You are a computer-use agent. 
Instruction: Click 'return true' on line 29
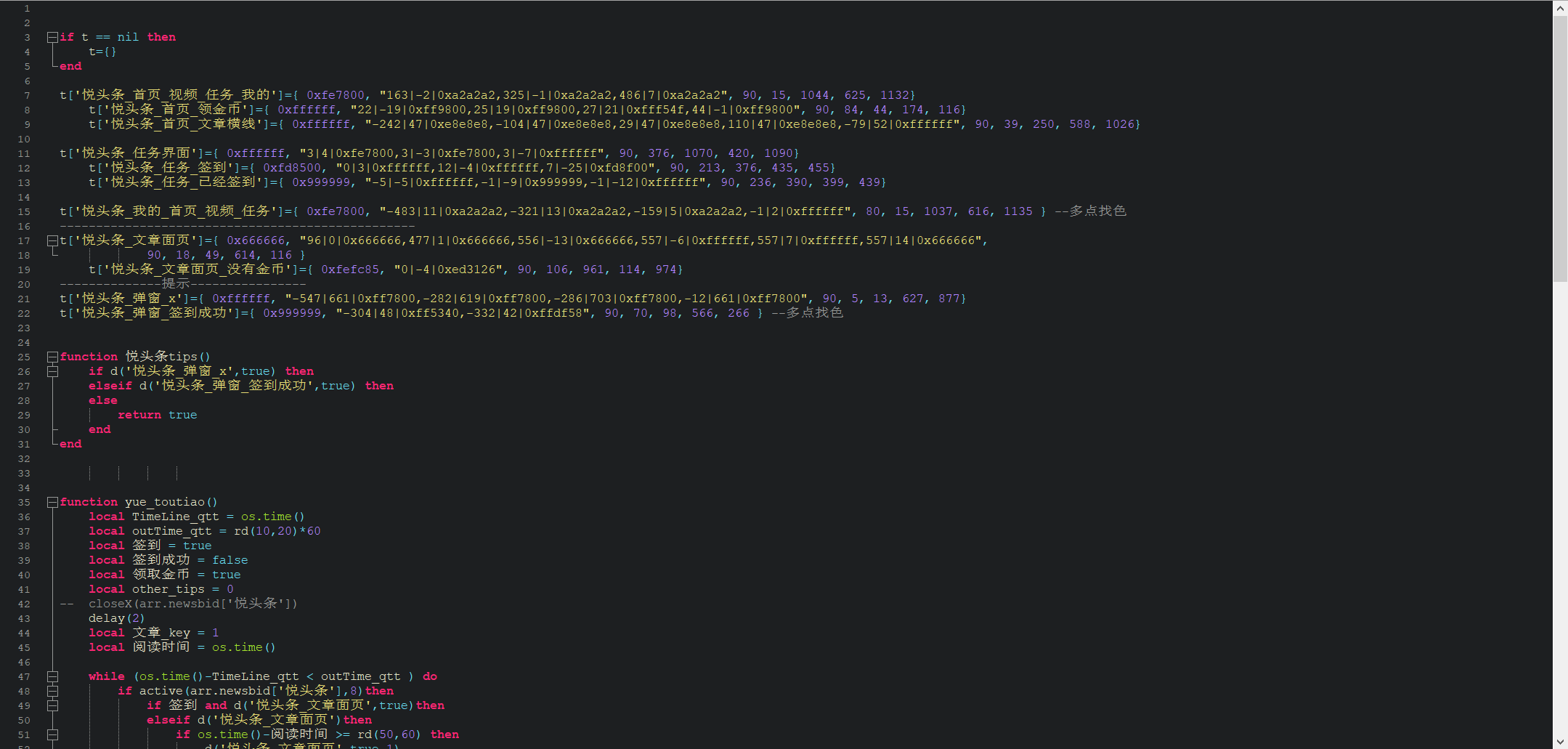pyautogui.click(x=158, y=415)
